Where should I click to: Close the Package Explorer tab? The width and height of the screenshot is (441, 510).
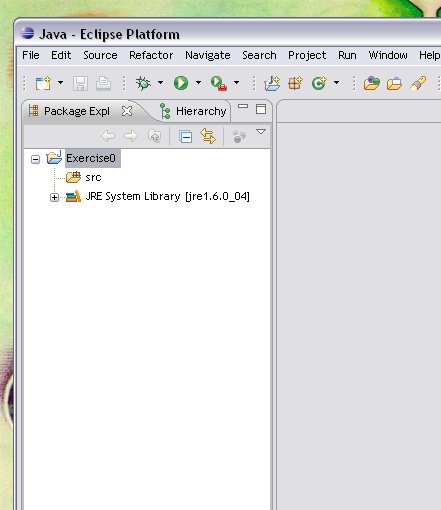(x=127, y=111)
